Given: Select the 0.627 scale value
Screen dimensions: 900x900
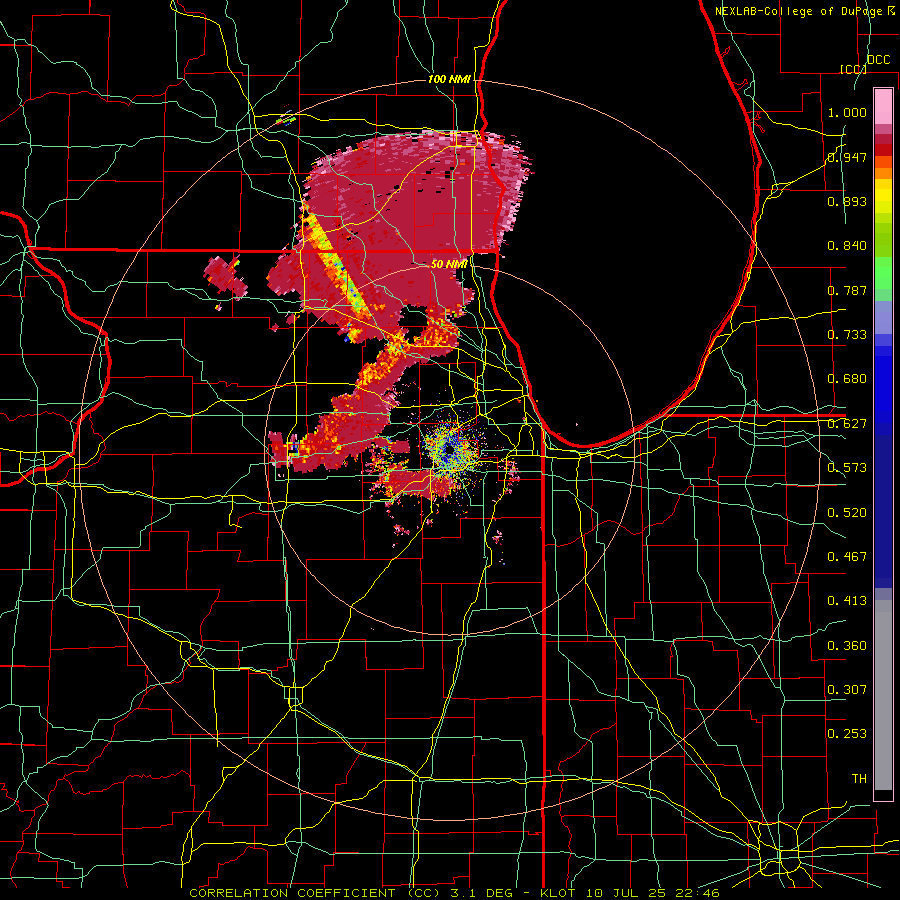Looking at the screenshot, I should point(847,424).
